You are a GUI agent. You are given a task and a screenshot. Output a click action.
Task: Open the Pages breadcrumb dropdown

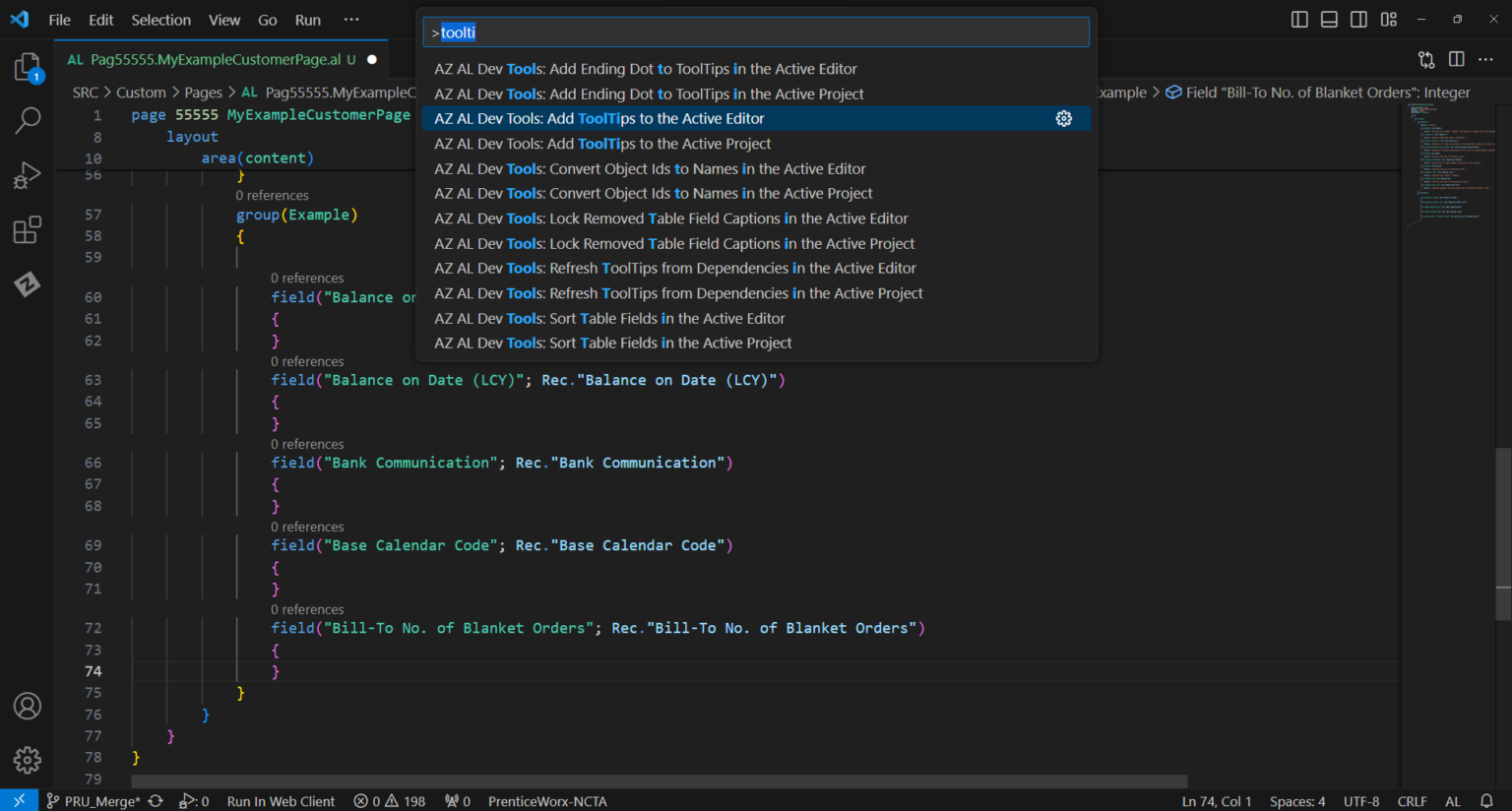pos(203,92)
